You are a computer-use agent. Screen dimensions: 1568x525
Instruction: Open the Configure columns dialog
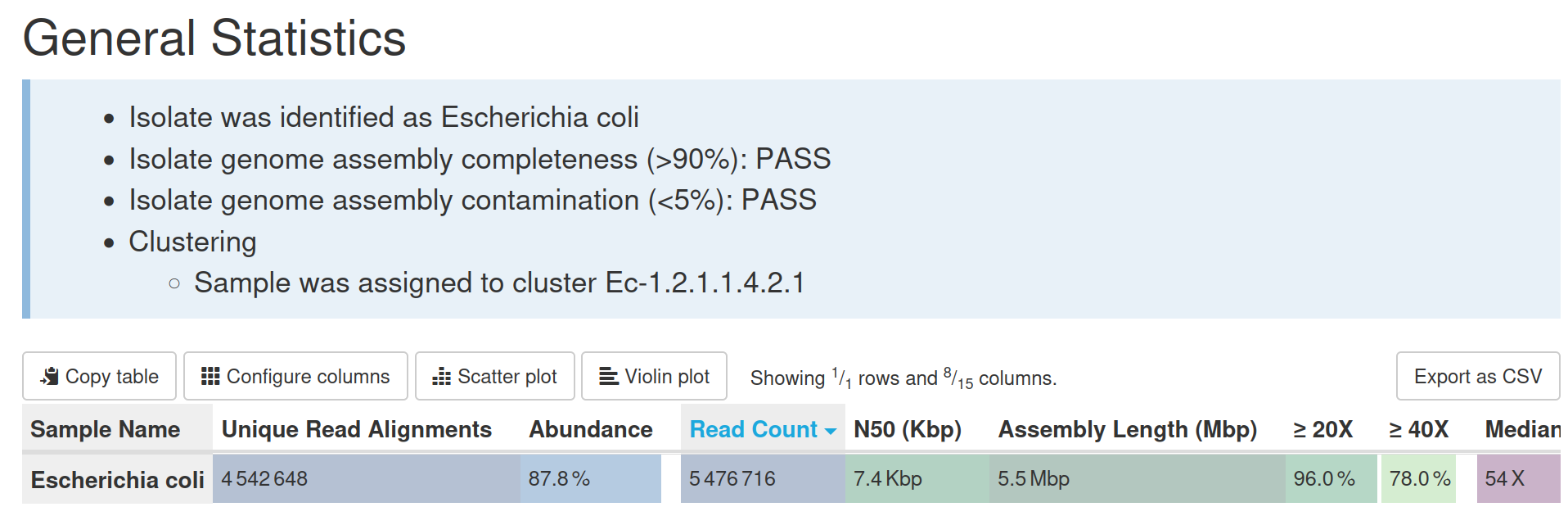(x=295, y=377)
